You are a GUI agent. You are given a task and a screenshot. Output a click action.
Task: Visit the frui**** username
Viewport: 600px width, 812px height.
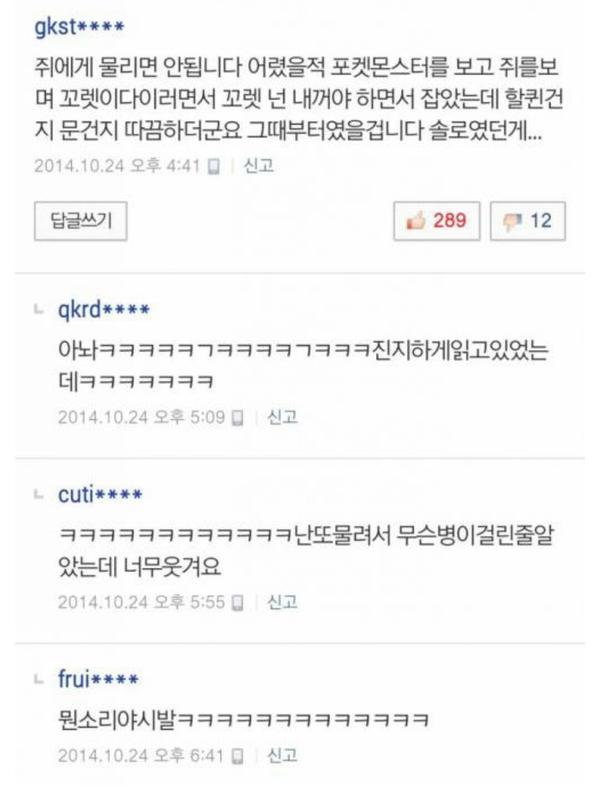pos(98,678)
